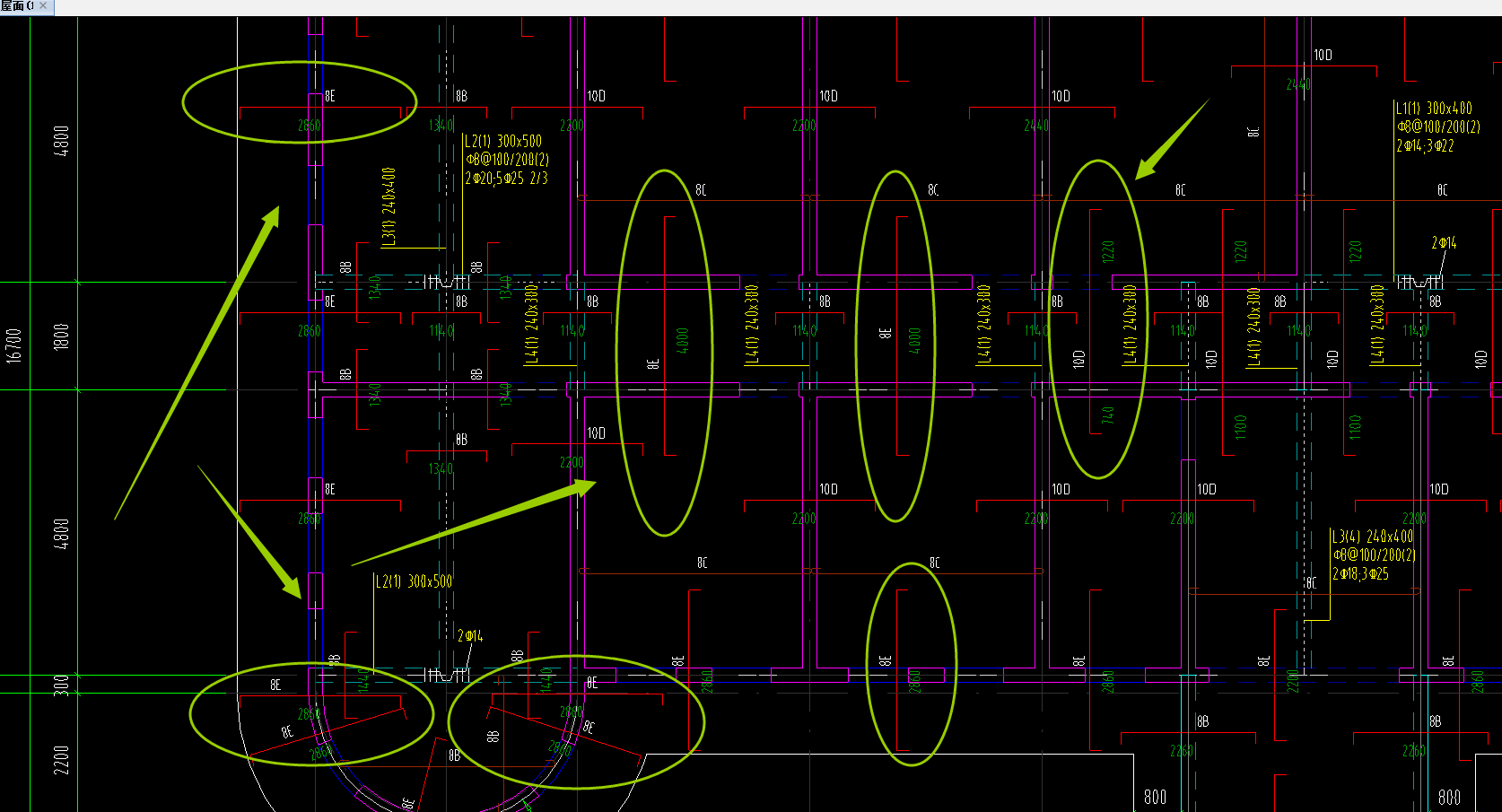Select the vertical L3(1) 240x400 label
Image resolution: width=1502 pixels, height=812 pixels.
389,207
